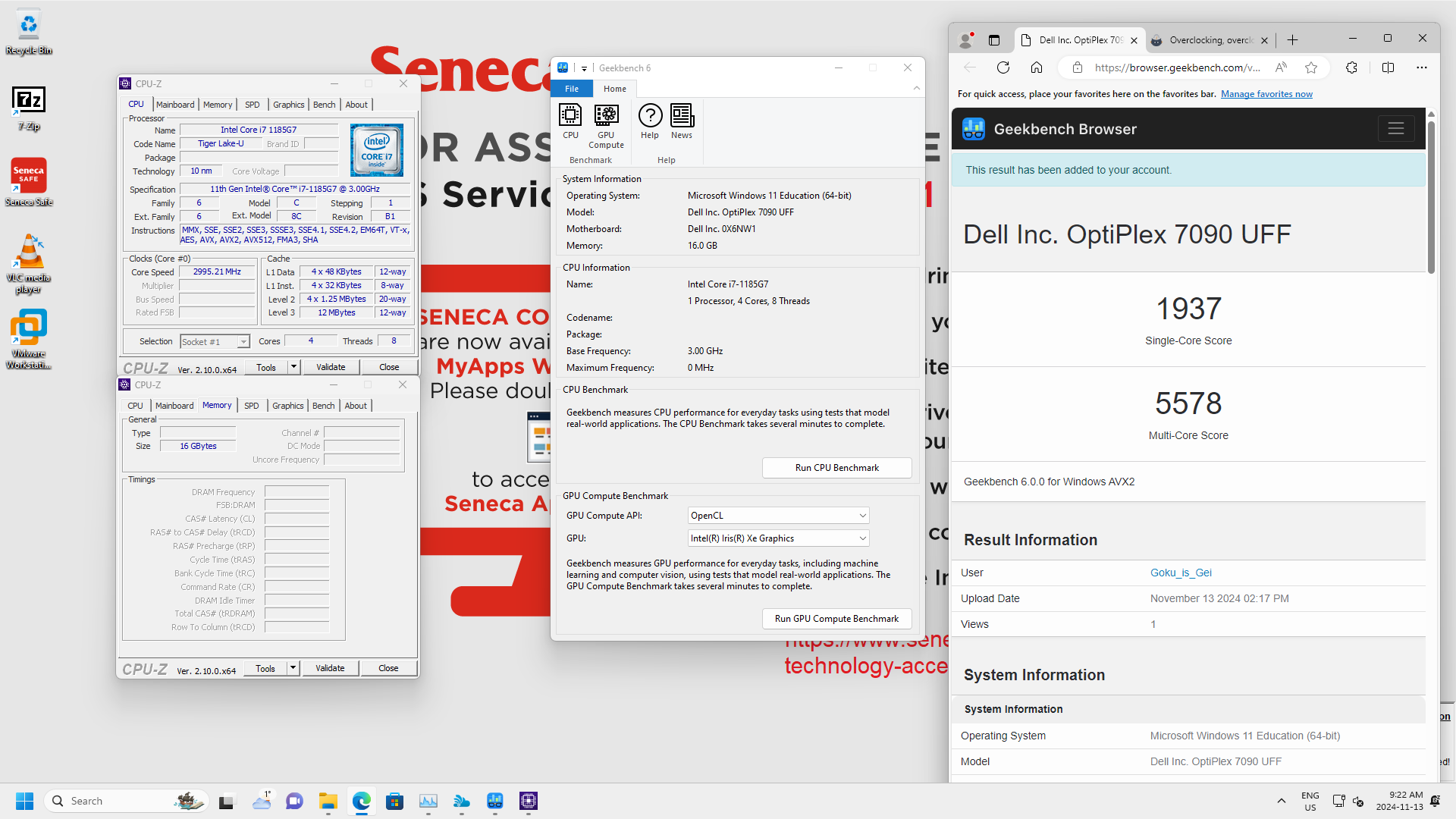Viewport: 1456px width, 819px height.
Task: Expand Tools dropdown arrow in upper CPU-Z
Action: coord(293,367)
